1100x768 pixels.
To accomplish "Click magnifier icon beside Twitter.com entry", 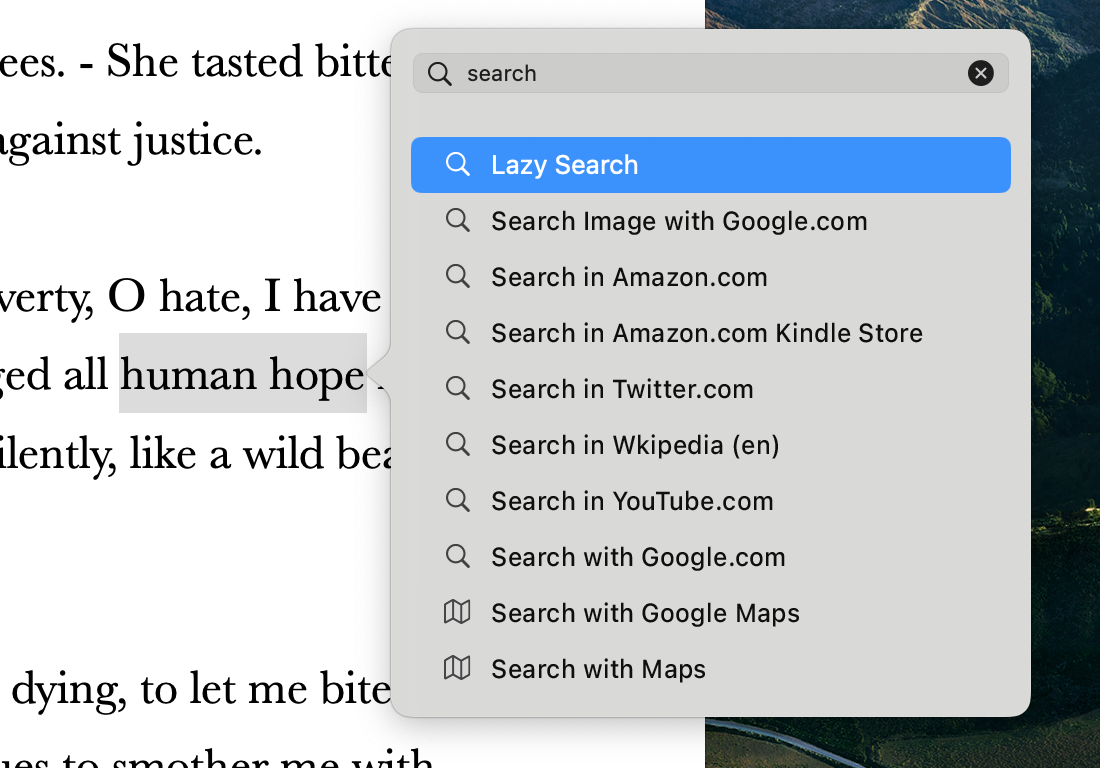I will coord(457,388).
